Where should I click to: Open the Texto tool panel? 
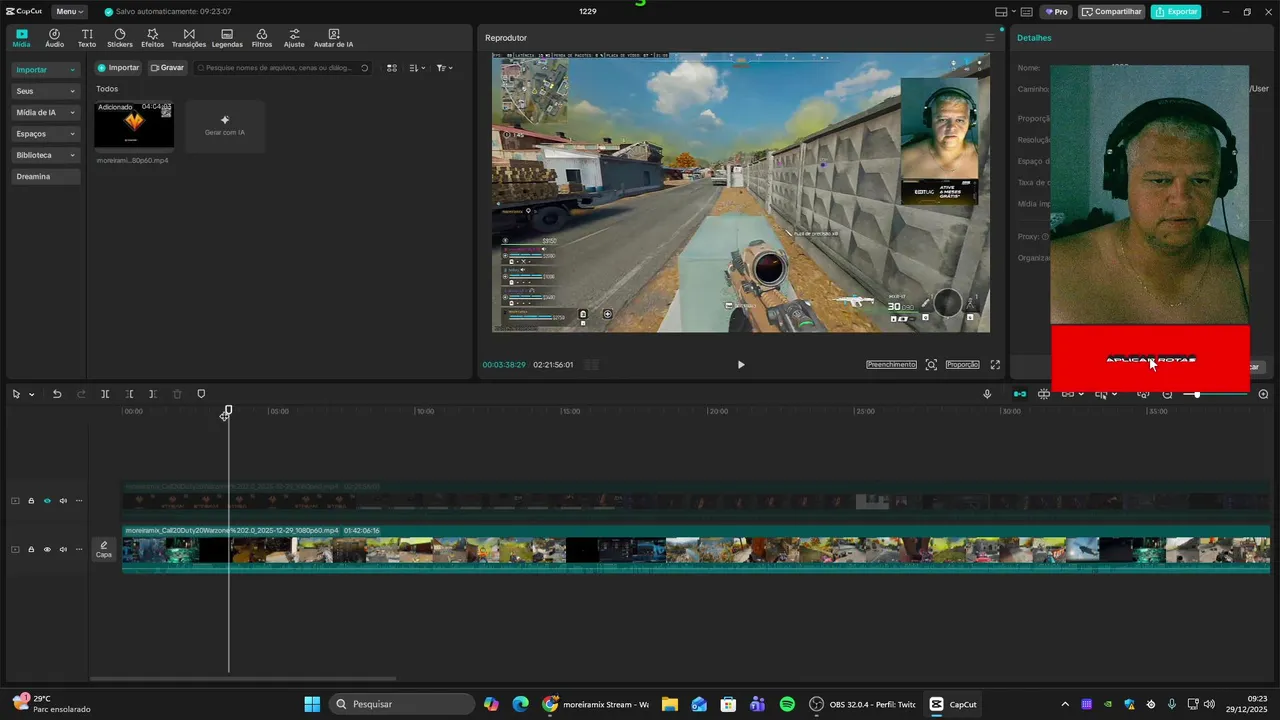[x=87, y=38]
